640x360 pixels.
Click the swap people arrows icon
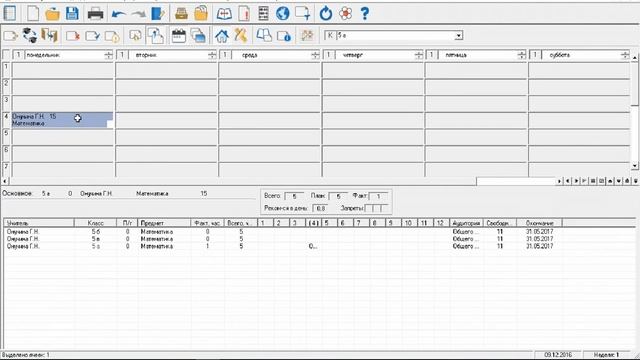29,36
